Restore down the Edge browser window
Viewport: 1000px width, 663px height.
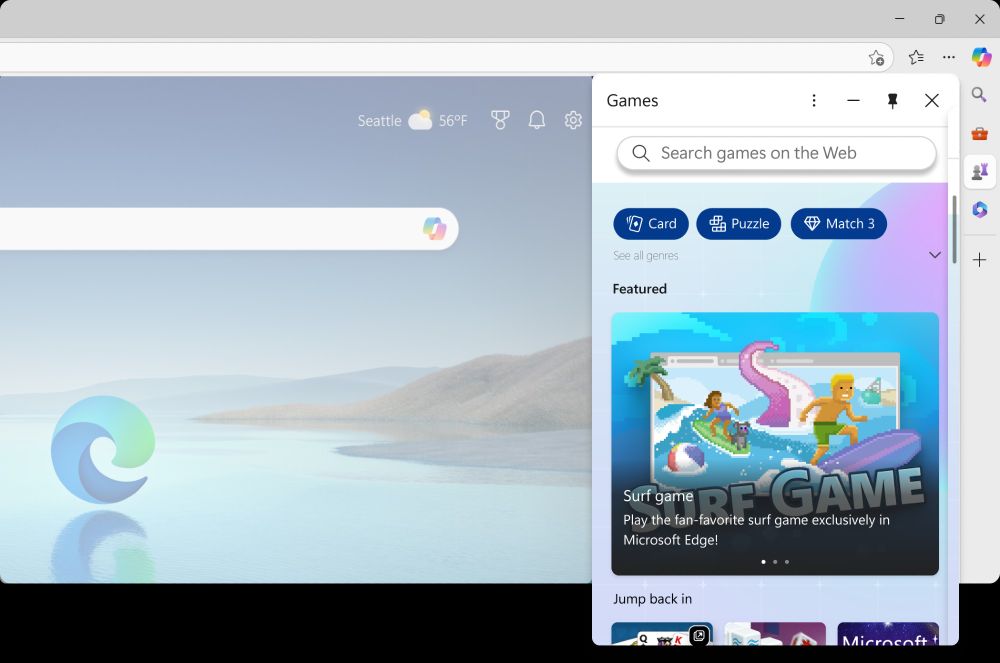pyautogui.click(x=939, y=19)
